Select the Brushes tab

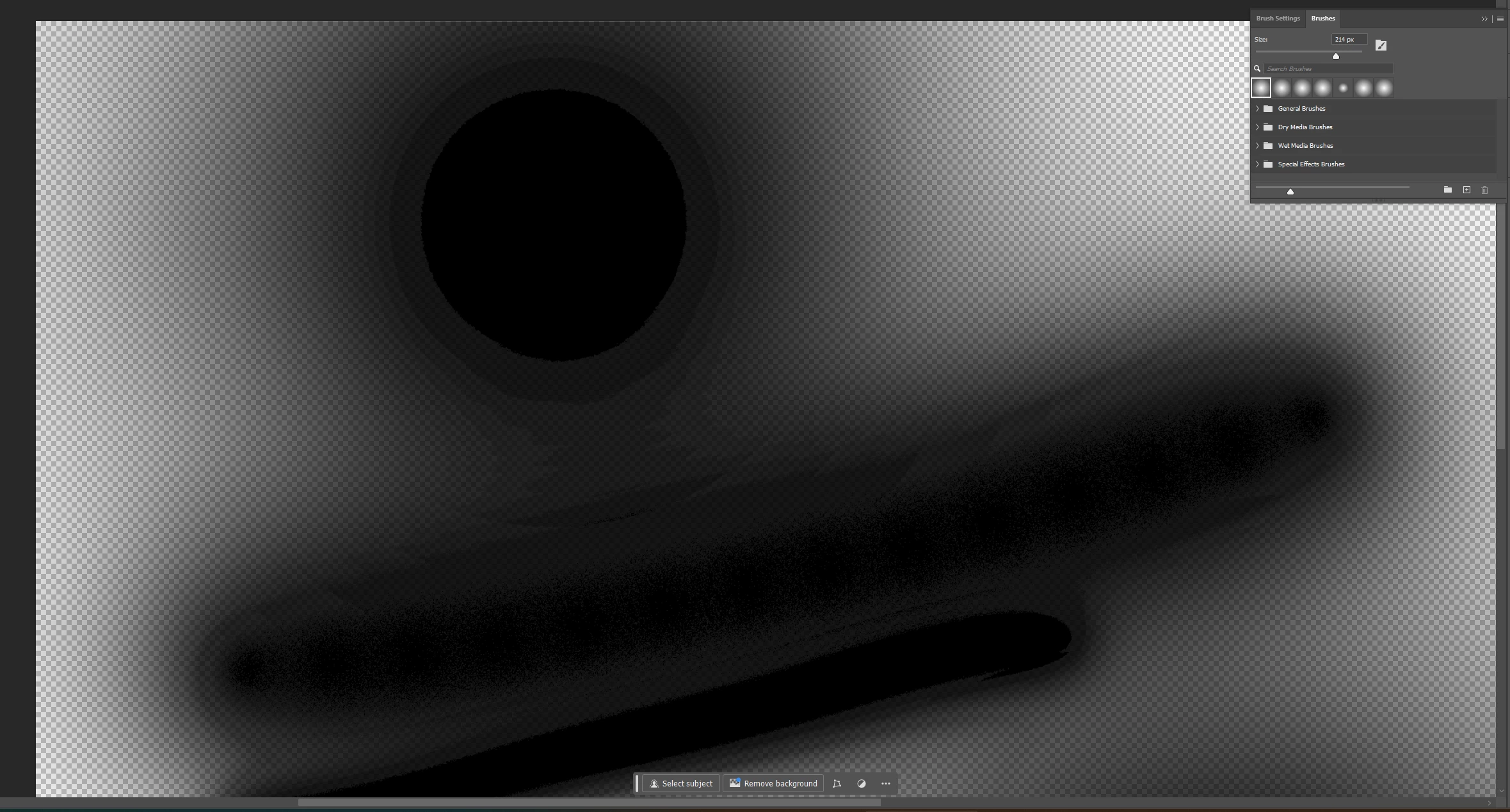[1322, 19]
